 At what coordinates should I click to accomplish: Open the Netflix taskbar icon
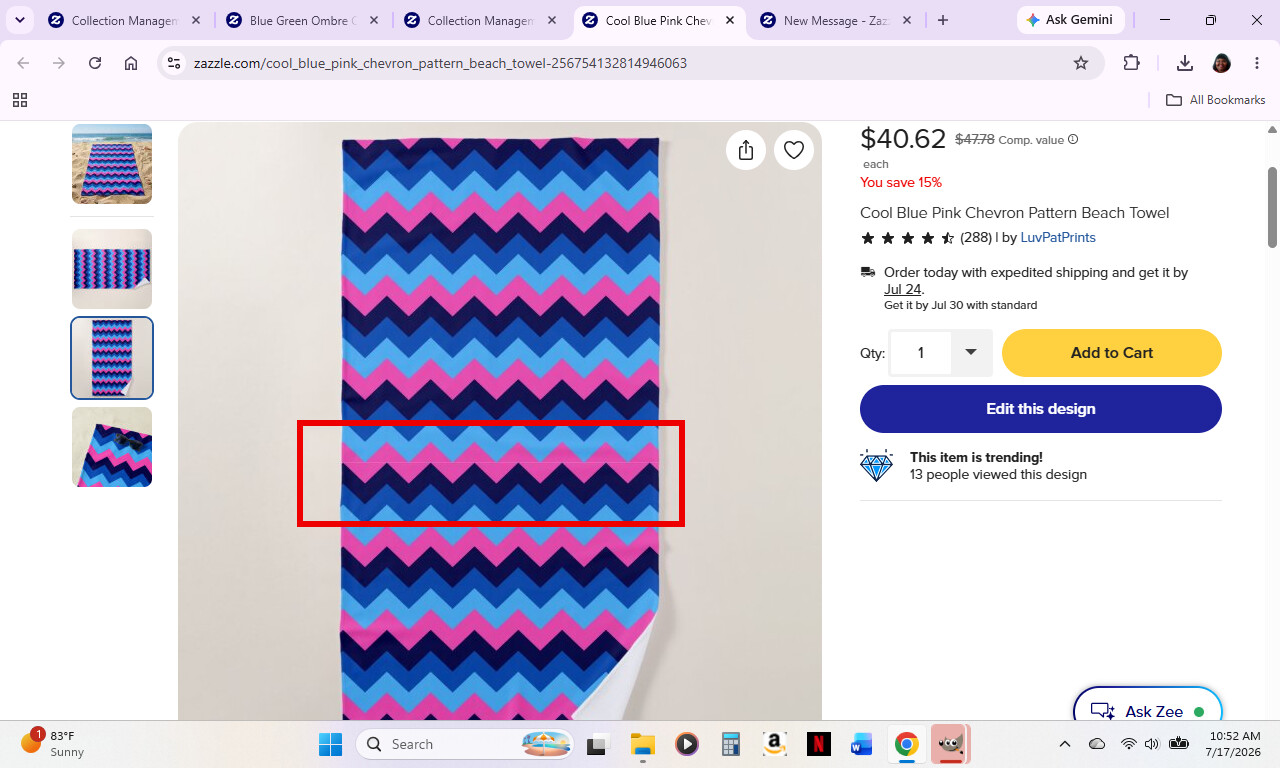coord(818,744)
